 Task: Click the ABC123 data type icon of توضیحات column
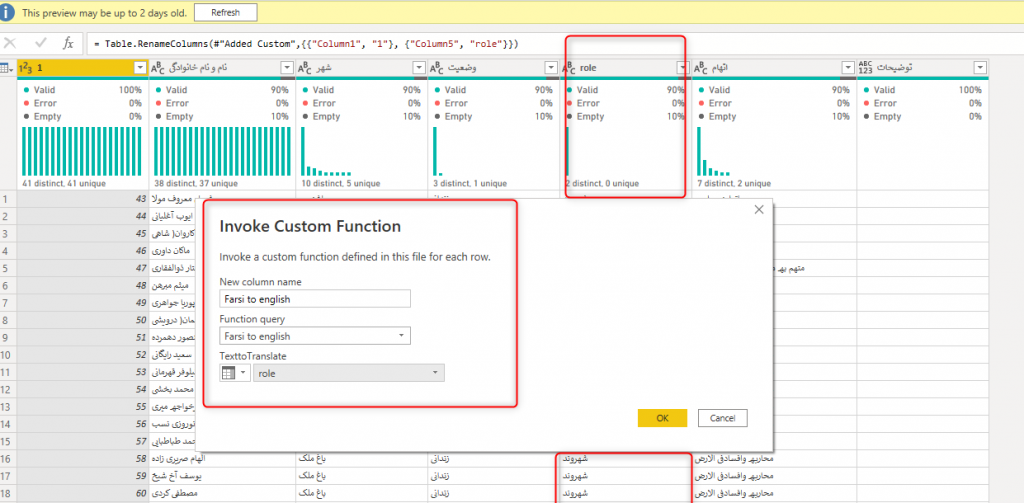coord(865,67)
